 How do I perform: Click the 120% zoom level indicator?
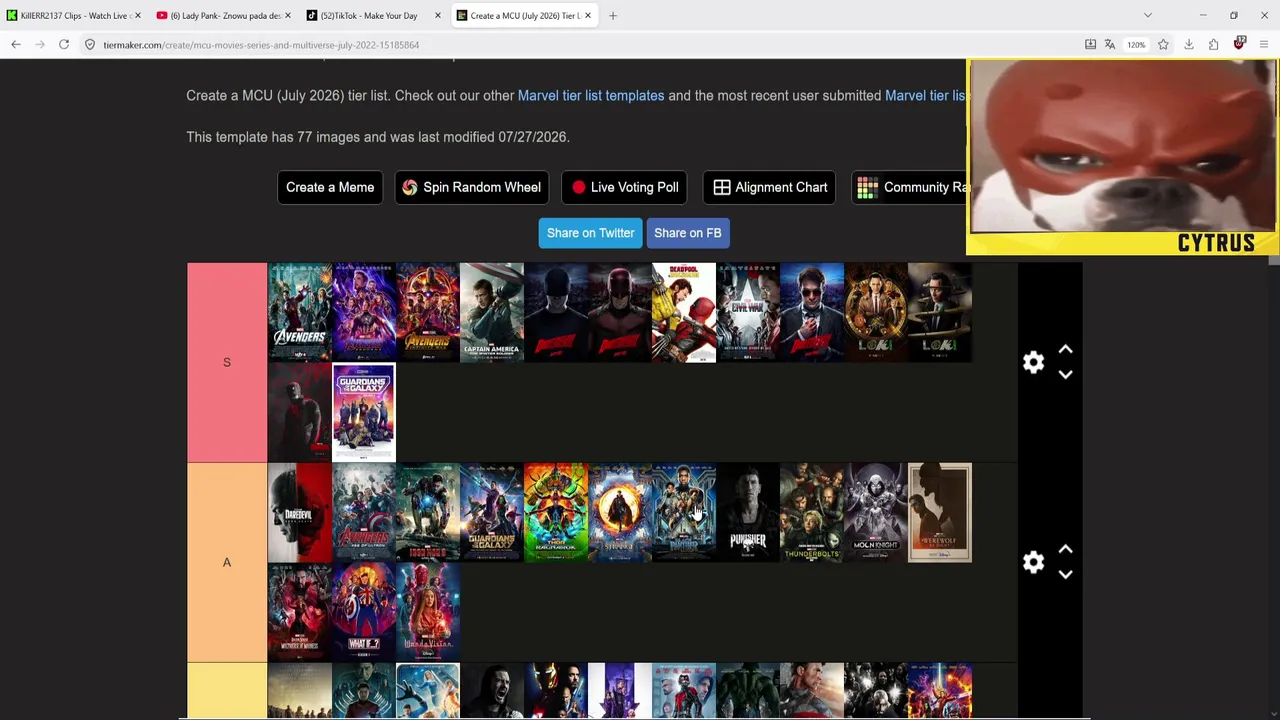point(1136,45)
